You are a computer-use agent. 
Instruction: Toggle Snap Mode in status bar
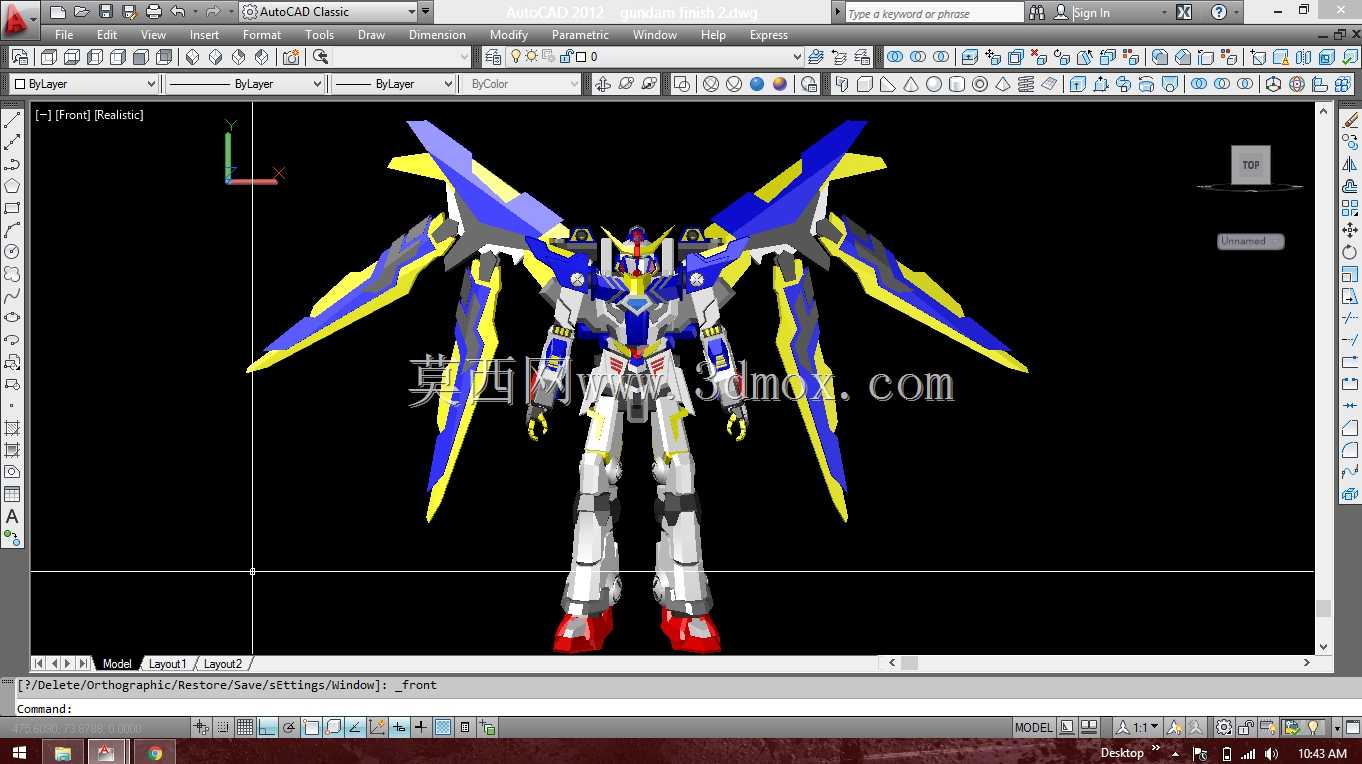223,728
